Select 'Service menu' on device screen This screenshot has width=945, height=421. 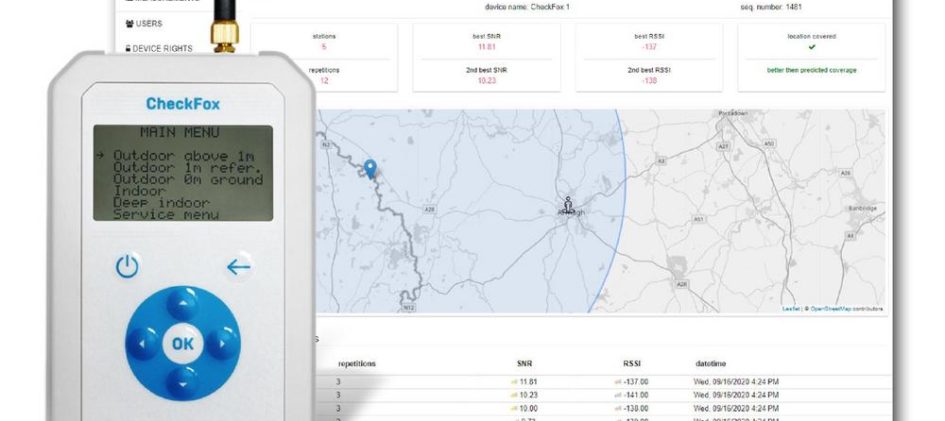coord(166,214)
